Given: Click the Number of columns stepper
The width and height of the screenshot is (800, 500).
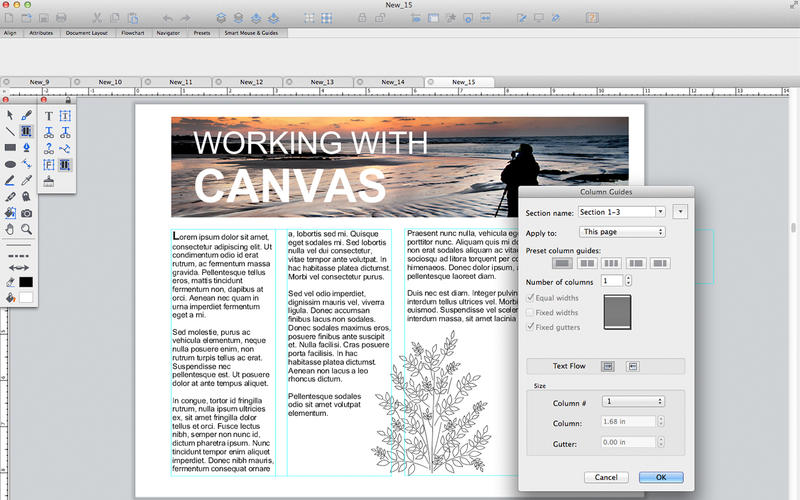Looking at the screenshot, I should click(629, 281).
